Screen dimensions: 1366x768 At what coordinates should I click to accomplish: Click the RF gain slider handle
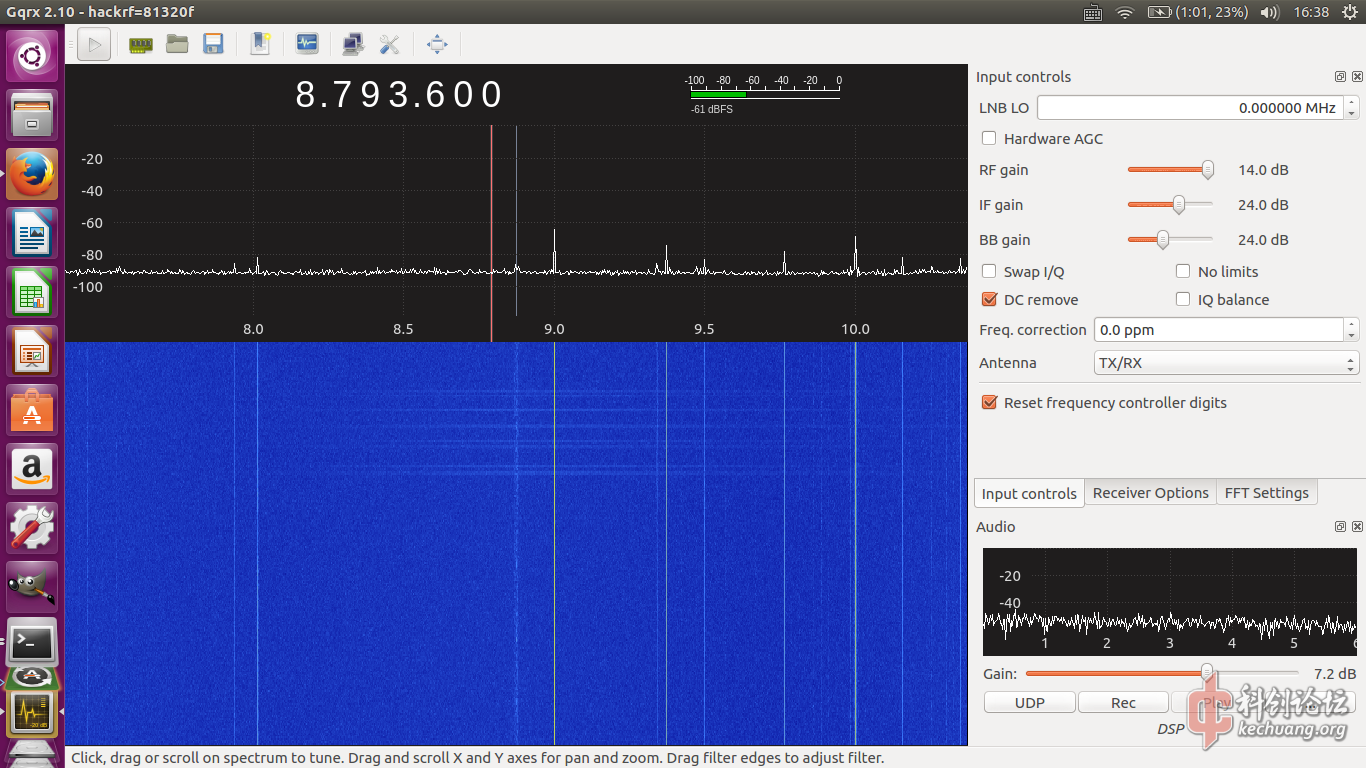pos(1208,170)
